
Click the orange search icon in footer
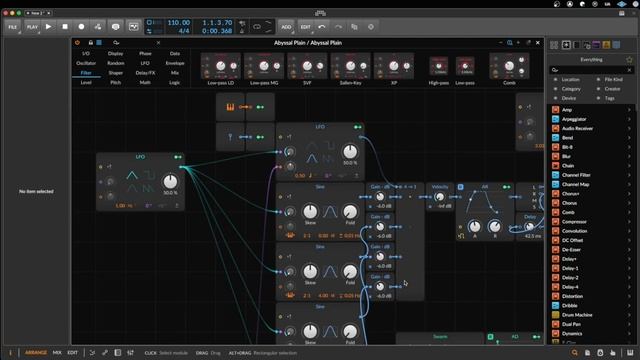[x=575, y=353]
